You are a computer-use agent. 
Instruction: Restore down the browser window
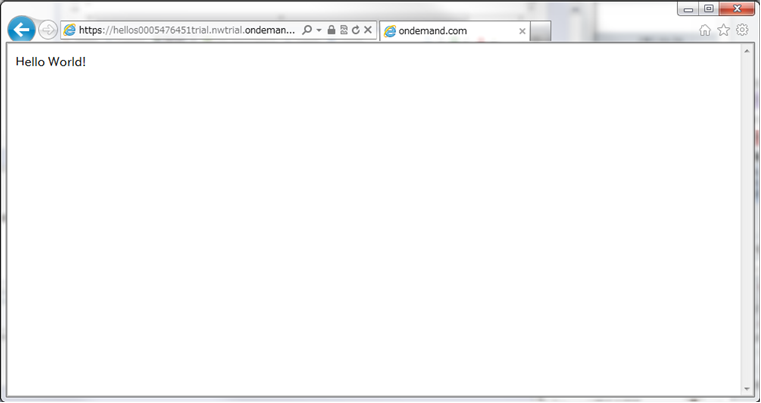709,9
